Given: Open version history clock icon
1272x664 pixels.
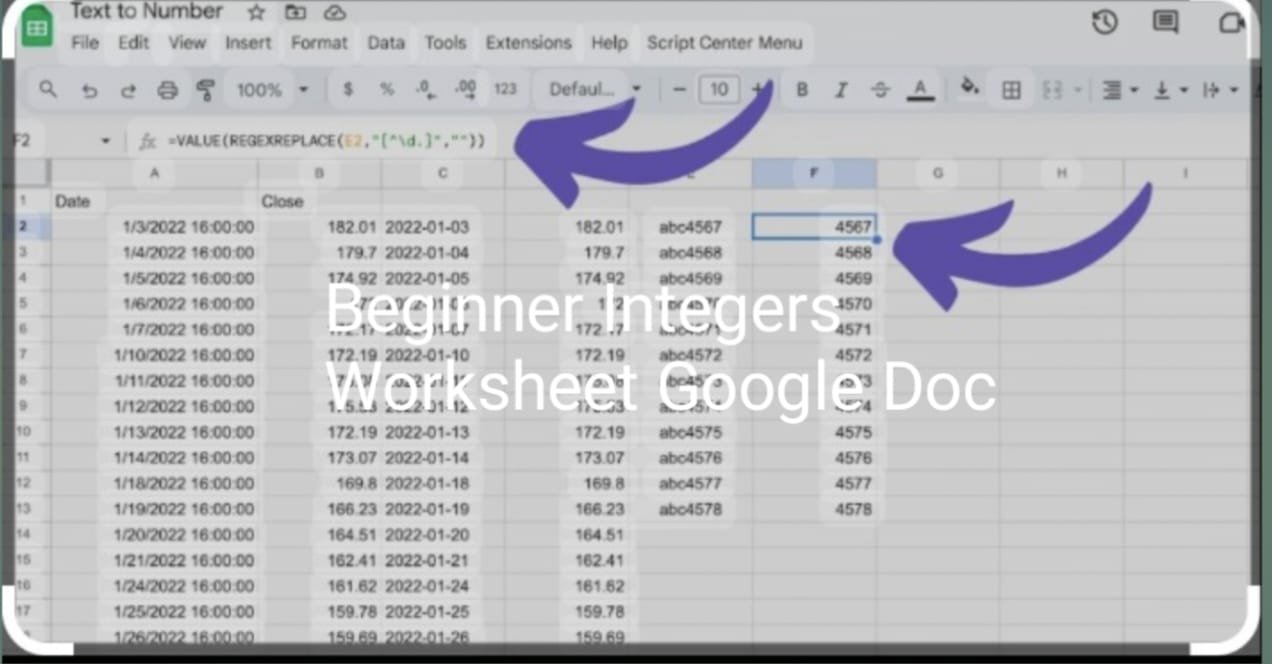Looking at the screenshot, I should pyautogui.click(x=1104, y=22).
